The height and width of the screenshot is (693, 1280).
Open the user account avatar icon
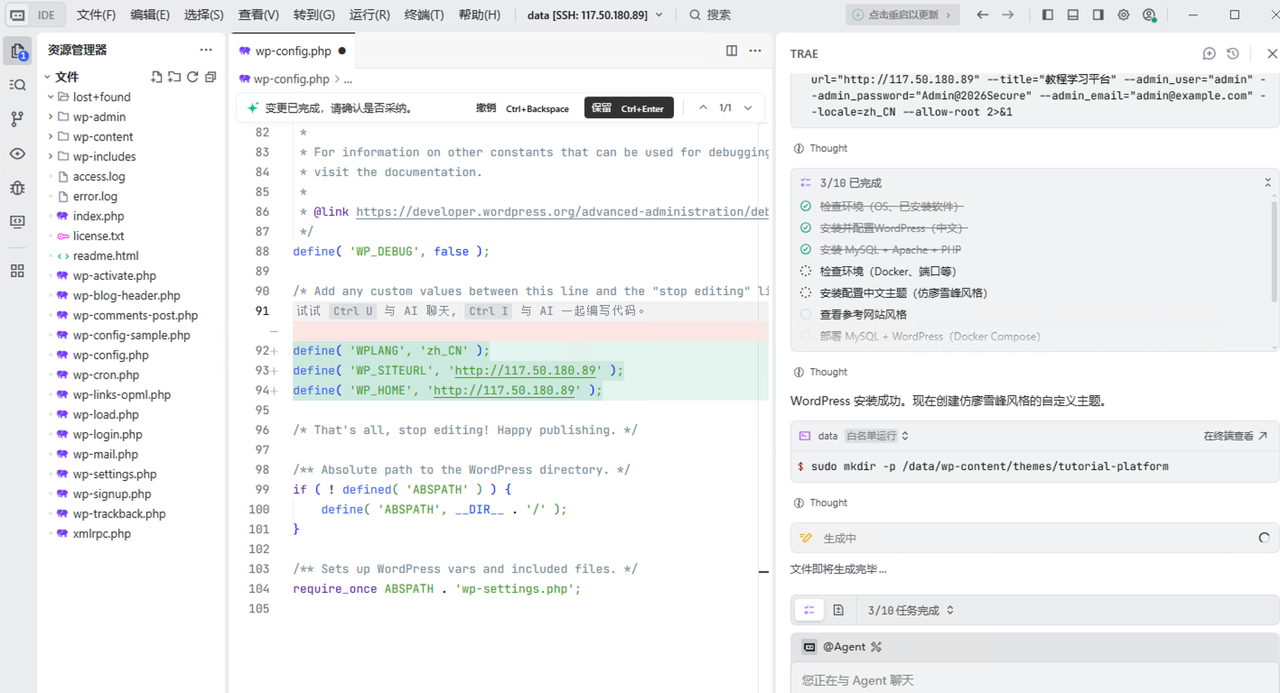tap(1149, 15)
